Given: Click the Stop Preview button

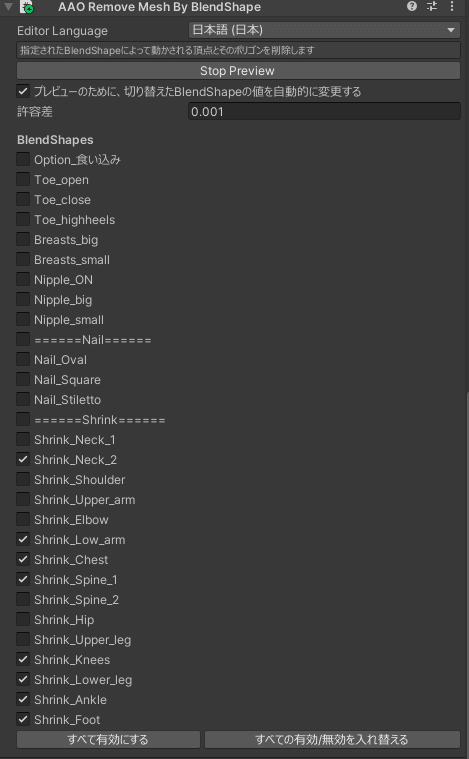Looking at the screenshot, I should coord(238,71).
